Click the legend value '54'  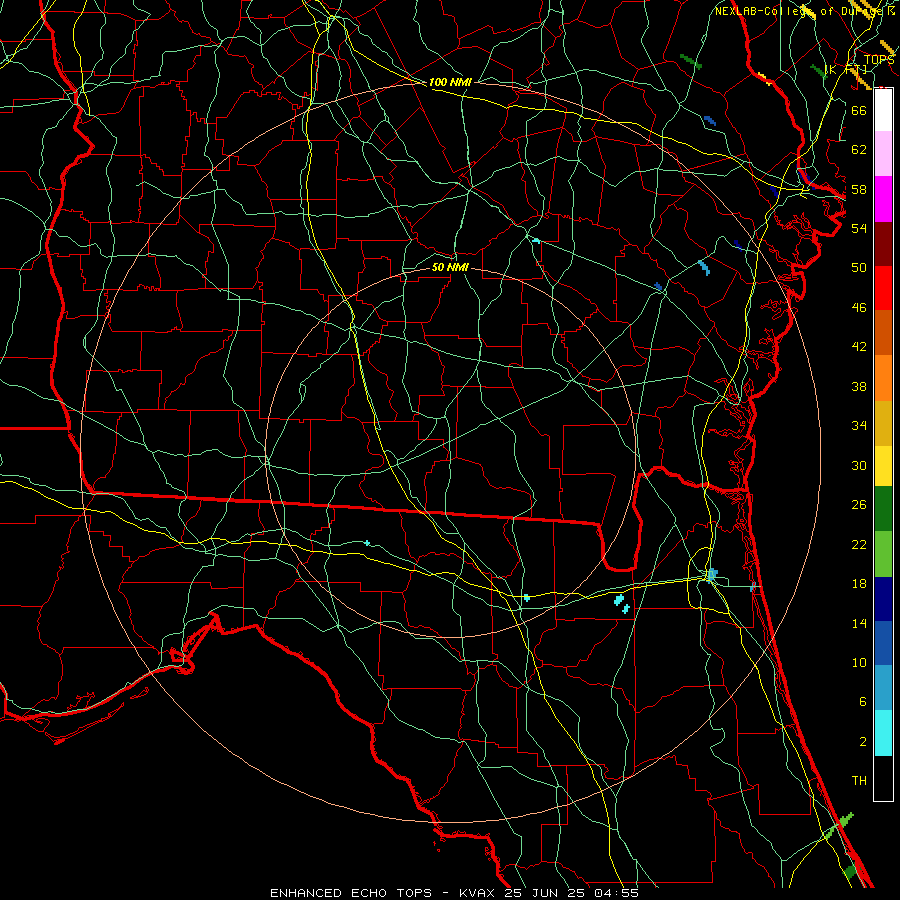tap(859, 228)
